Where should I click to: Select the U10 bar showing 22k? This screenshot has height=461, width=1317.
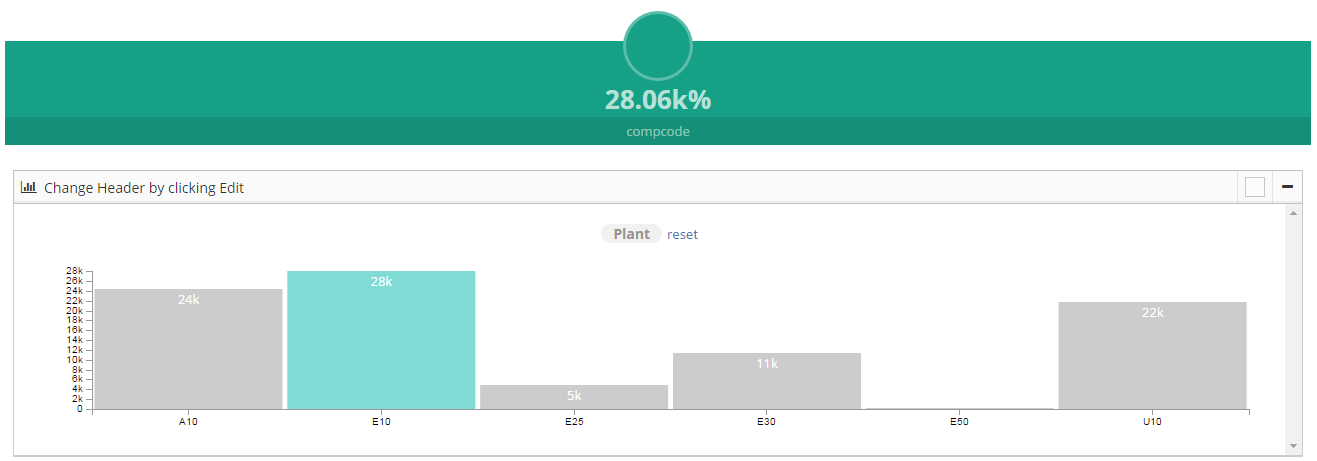(x=1153, y=355)
